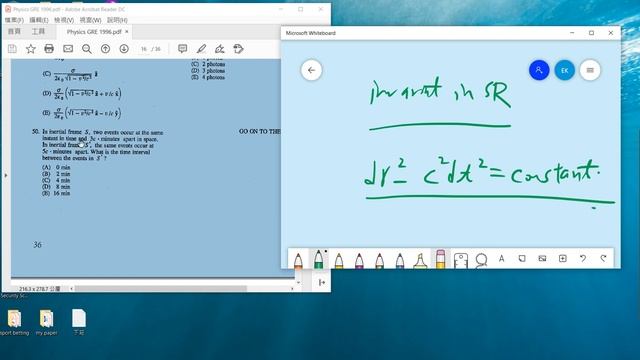The height and width of the screenshot is (360, 640).
Task: Click the blank document file on desktop
Action: (78, 322)
